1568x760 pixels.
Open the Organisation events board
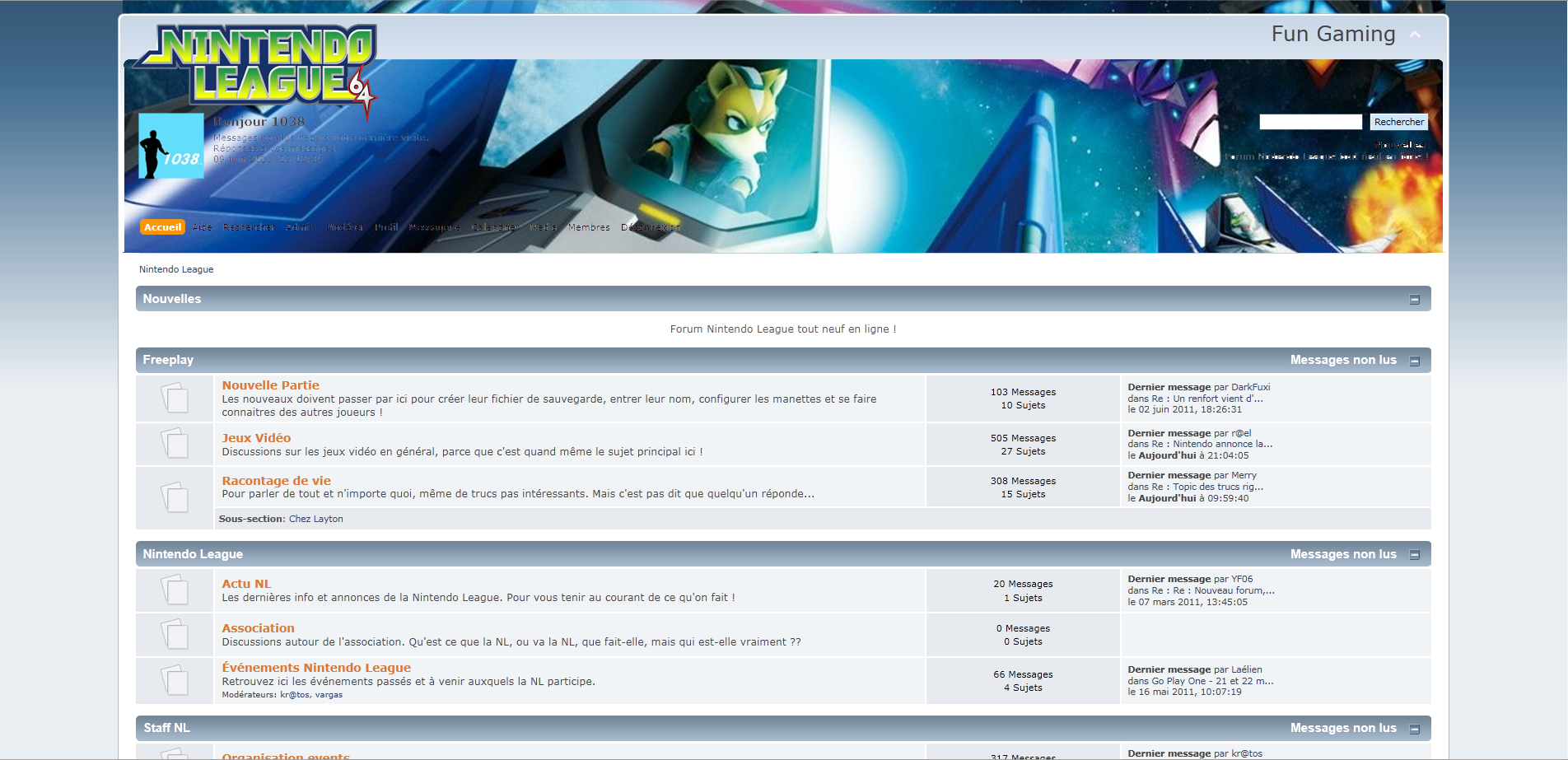286,756
